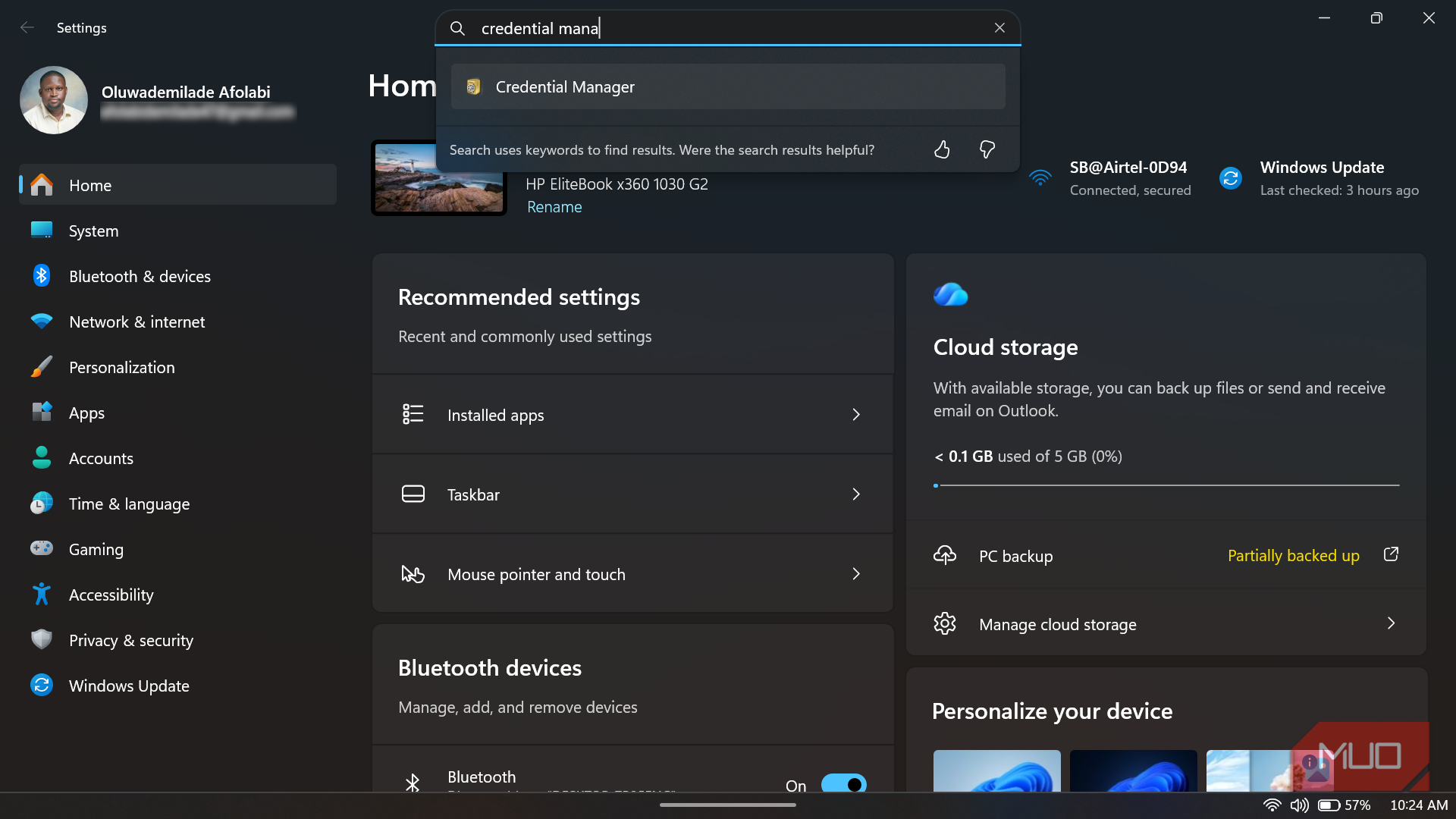Click the PC backup cloud icon
Image resolution: width=1456 pixels, height=819 pixels.
click(x=945, y=555)
